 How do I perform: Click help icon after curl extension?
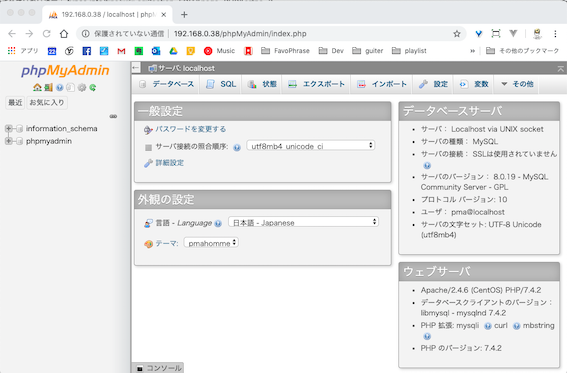point(516,326)
